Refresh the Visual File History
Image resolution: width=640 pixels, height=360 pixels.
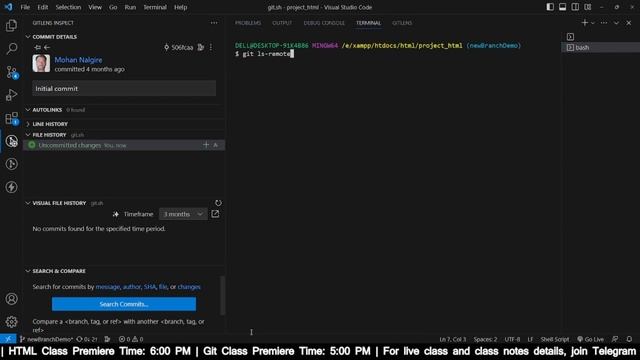218,203
